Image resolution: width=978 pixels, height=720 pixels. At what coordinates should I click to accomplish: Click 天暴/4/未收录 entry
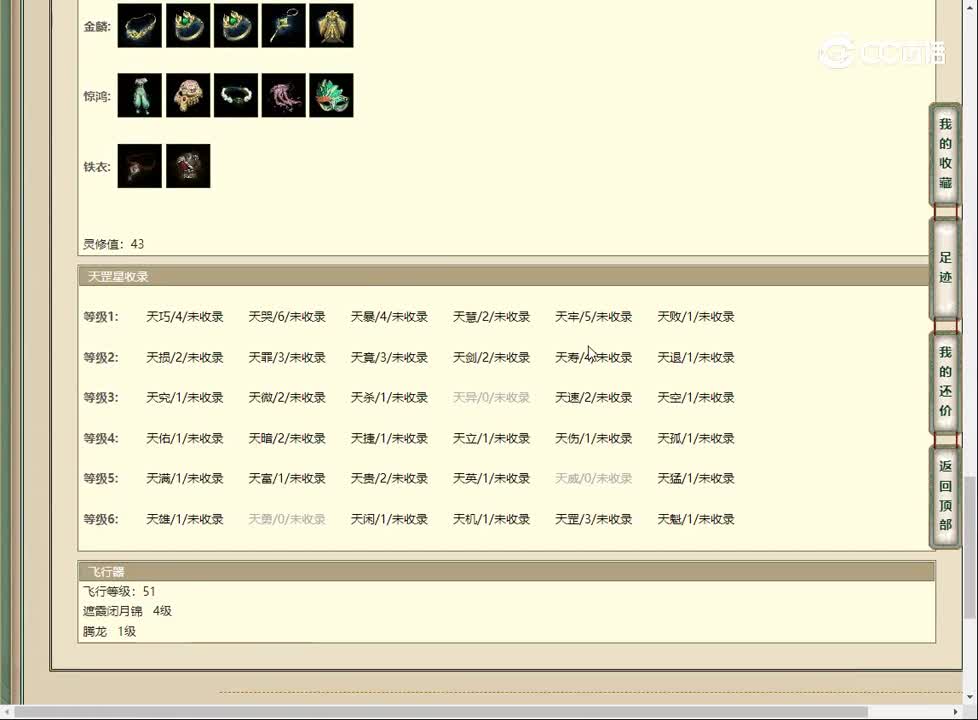pyautogui.click(x=389, y=317)
